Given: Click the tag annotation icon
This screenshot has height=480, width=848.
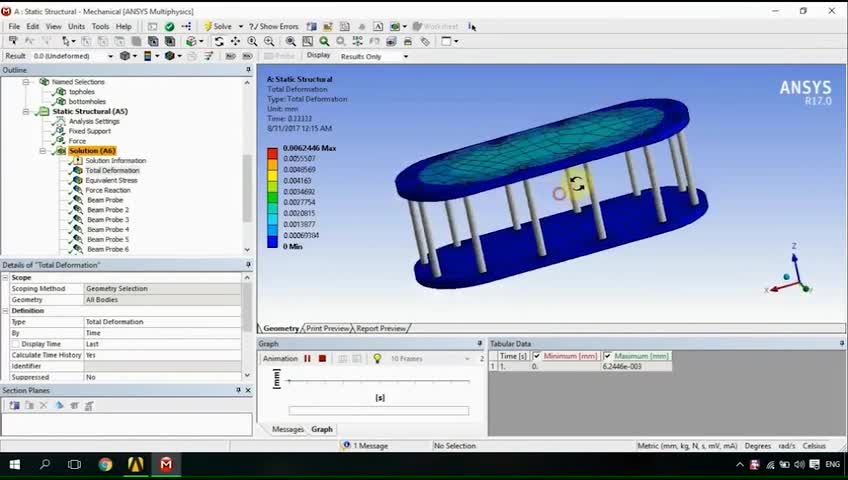Looking at the screenshot, I should coord(425,41).
